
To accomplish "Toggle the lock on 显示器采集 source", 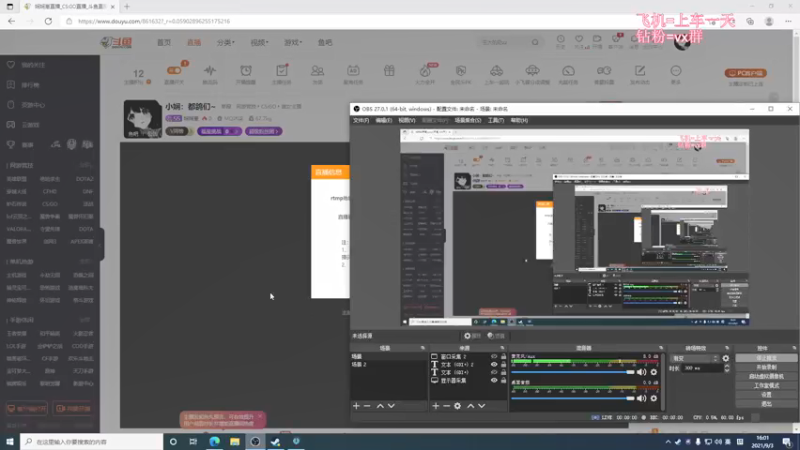I will [503, 380].
